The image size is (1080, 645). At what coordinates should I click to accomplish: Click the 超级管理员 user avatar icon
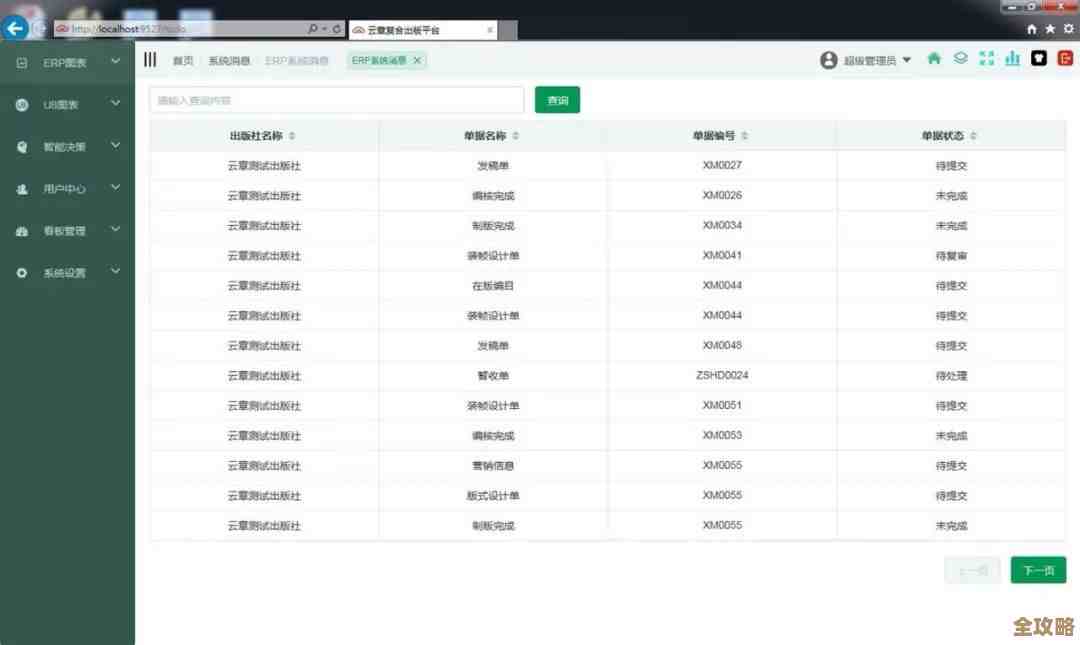[828, 59]
